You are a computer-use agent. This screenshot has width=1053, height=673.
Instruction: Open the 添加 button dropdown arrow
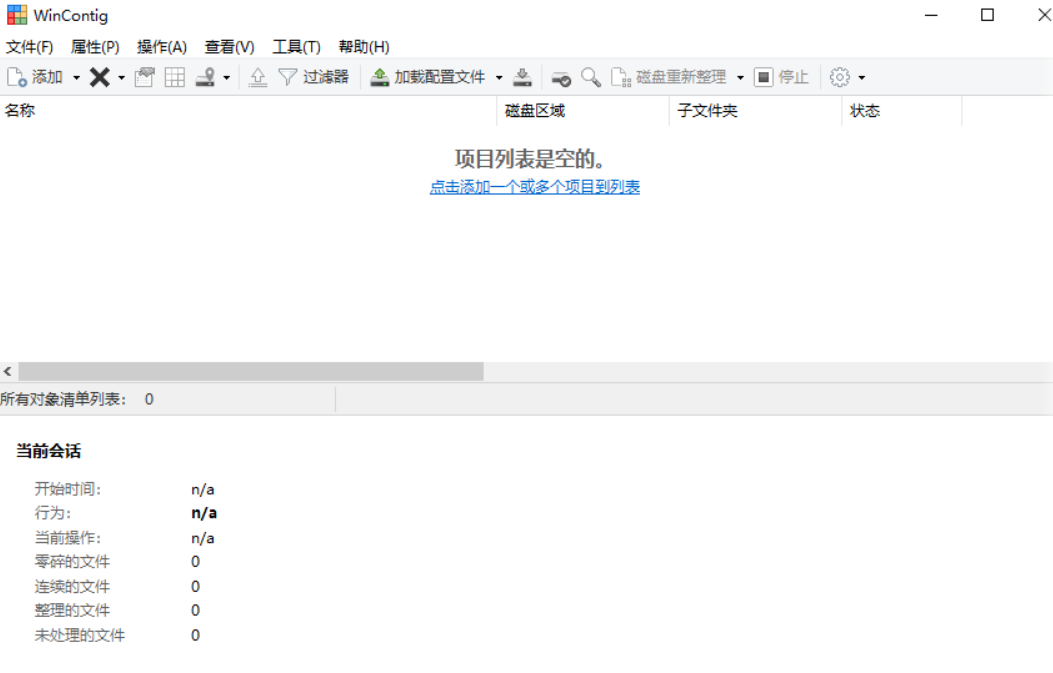pos(75,77)
